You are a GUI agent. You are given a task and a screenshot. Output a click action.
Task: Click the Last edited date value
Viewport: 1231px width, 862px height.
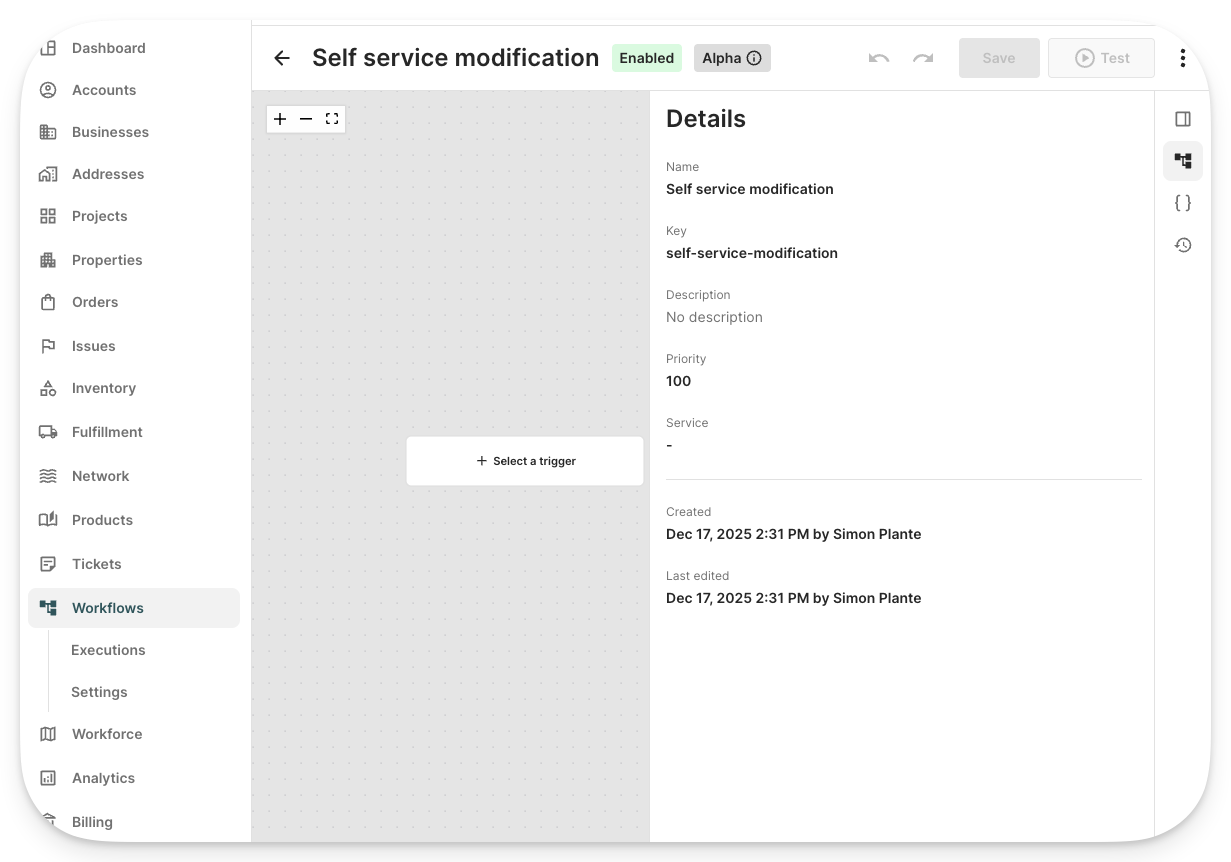[x=793, y=598]
